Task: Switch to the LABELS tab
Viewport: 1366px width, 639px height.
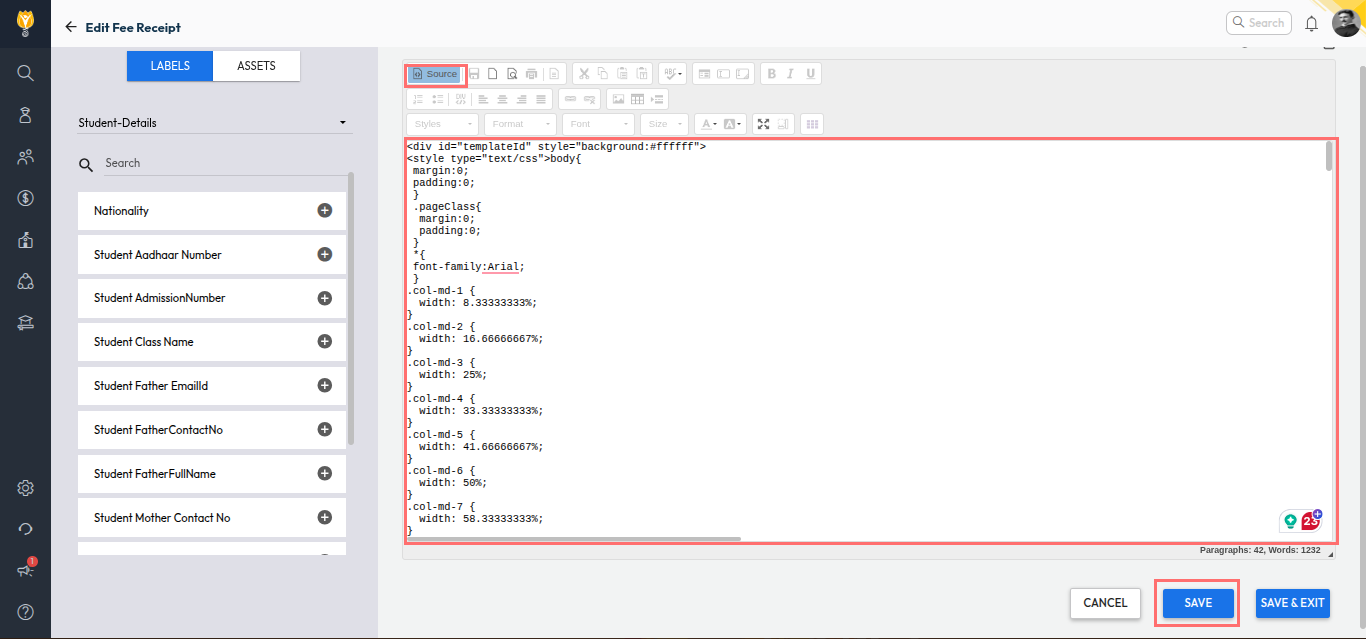Action: pyautogui.click(x=170, y=66)
